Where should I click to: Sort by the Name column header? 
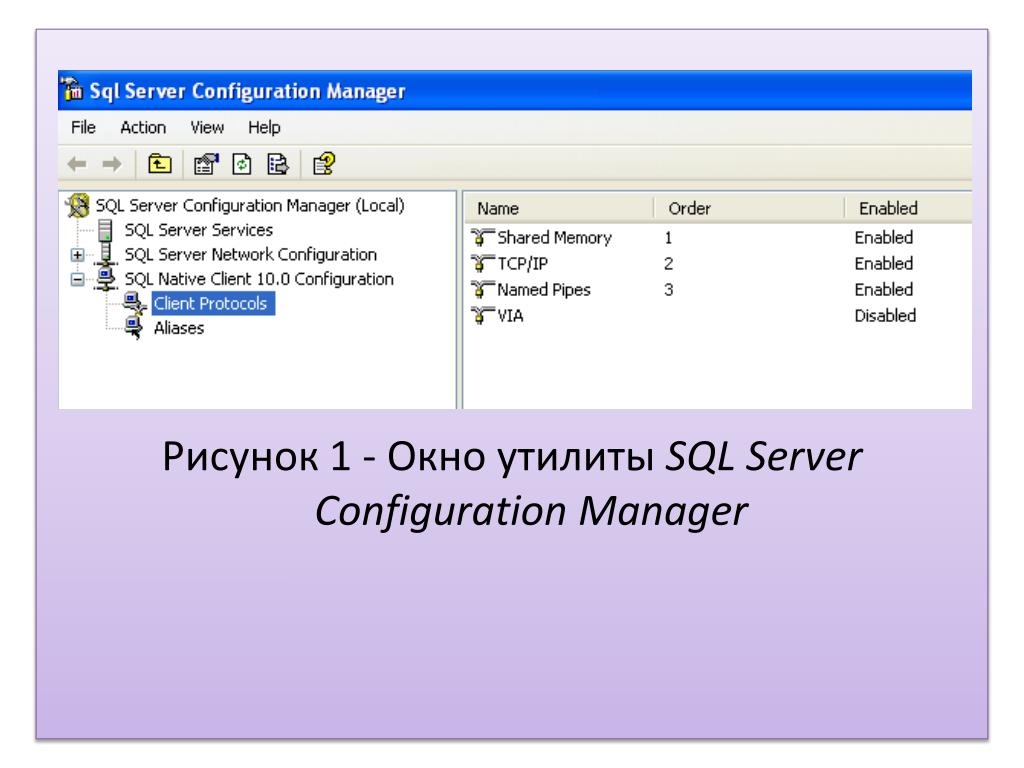pyautogui.click(x=558, y=208)
